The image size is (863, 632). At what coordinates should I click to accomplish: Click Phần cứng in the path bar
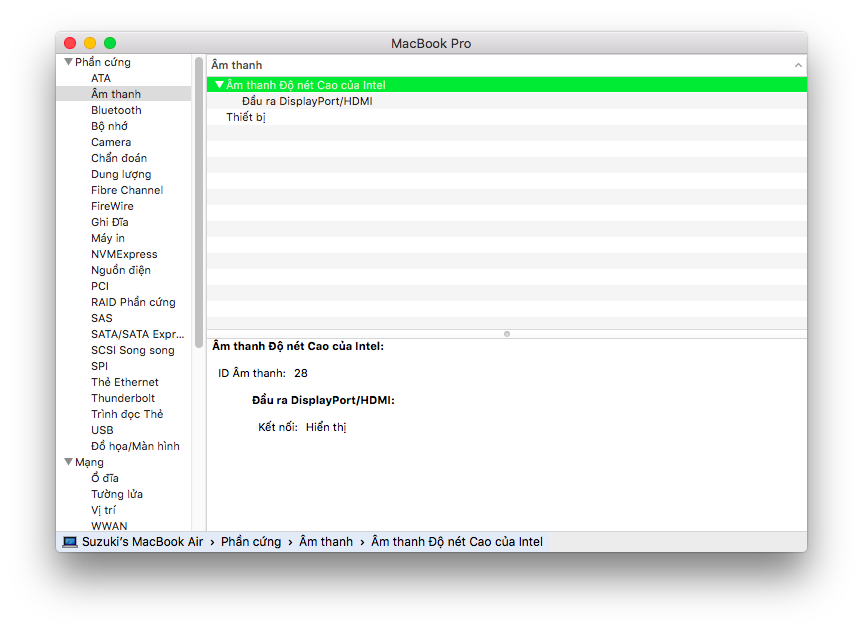pyautogui.click(x=251, y=542)
